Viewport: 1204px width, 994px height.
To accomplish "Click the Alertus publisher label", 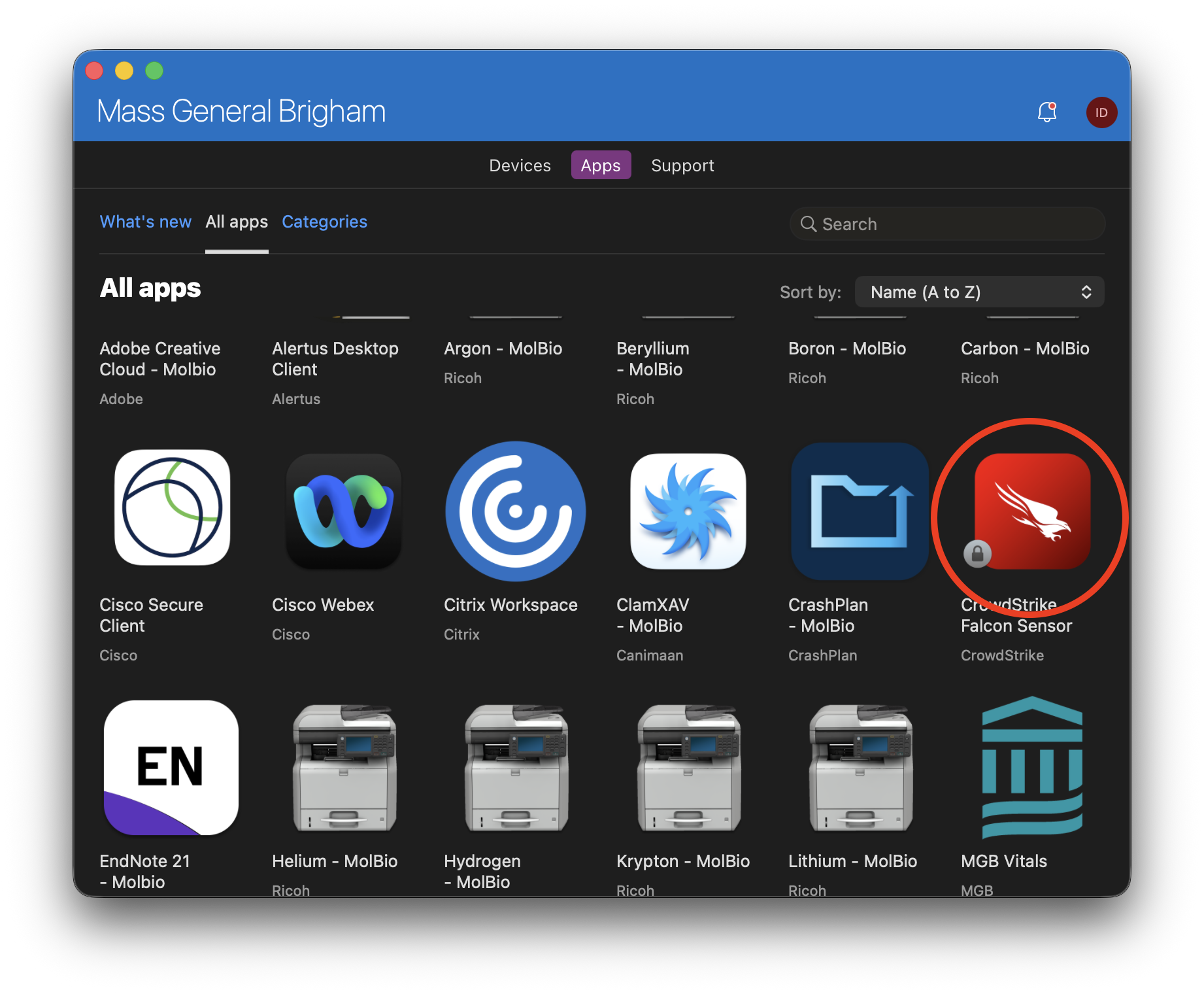I will pos(296,399).
